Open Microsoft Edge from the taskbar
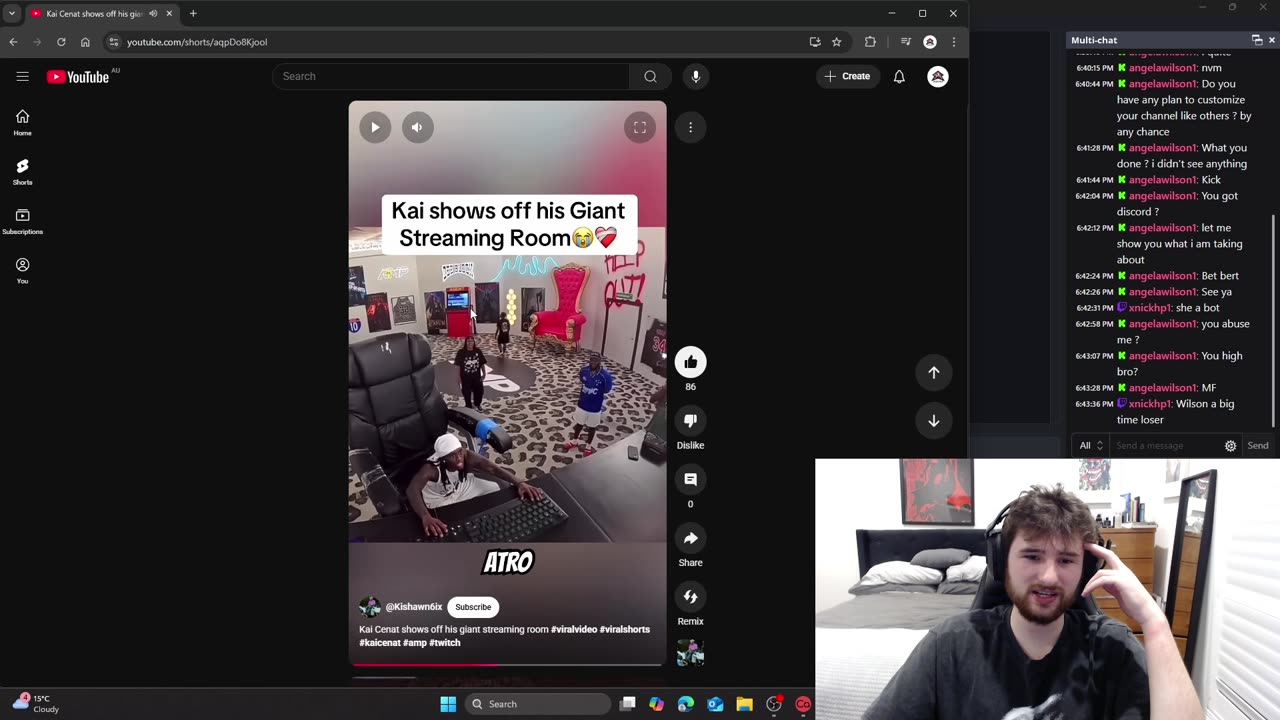Viewport: 1280px width, 720px height. (x=686, y=704)
